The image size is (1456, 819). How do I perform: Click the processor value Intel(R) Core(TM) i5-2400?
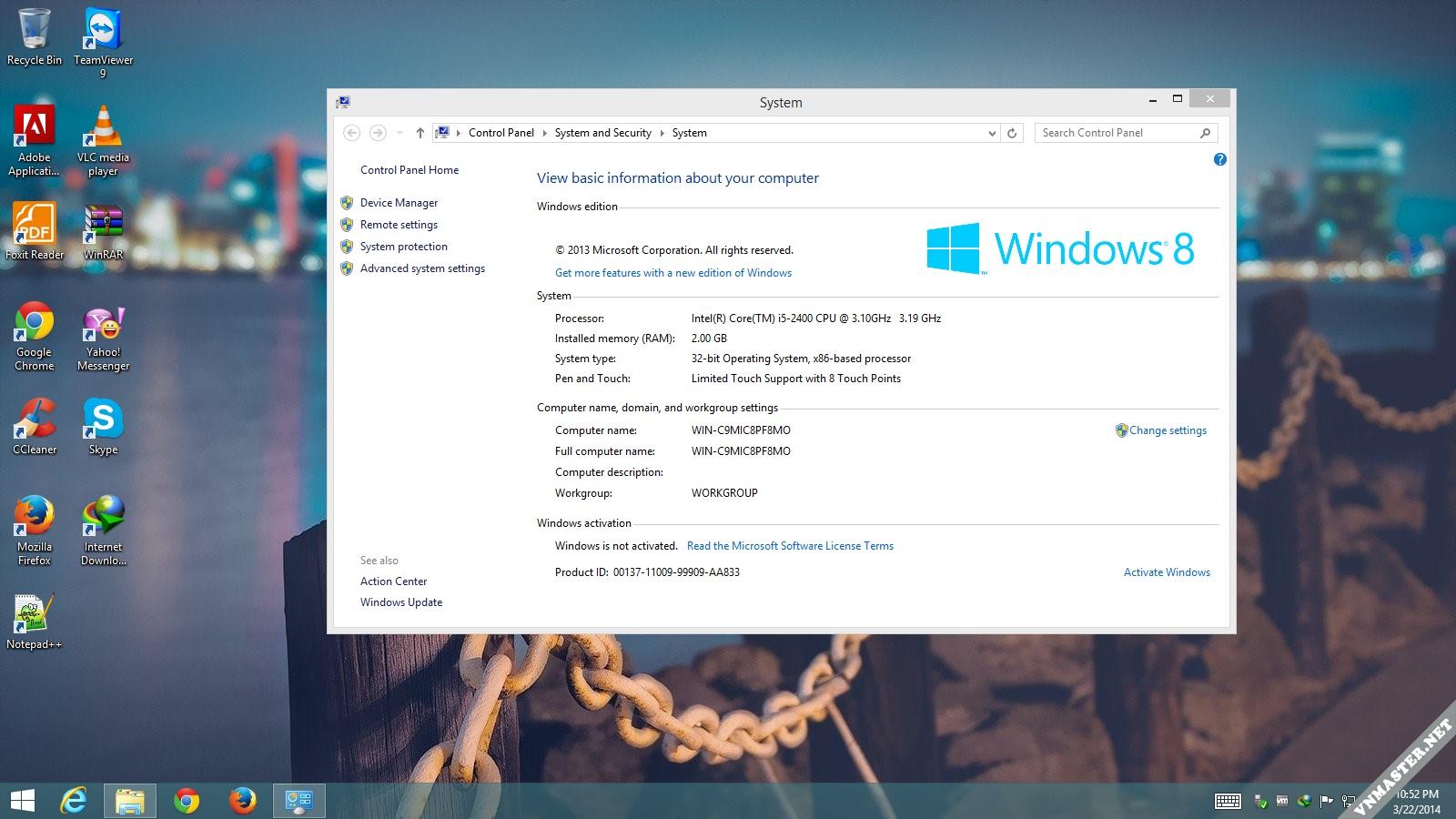[816, 318]
